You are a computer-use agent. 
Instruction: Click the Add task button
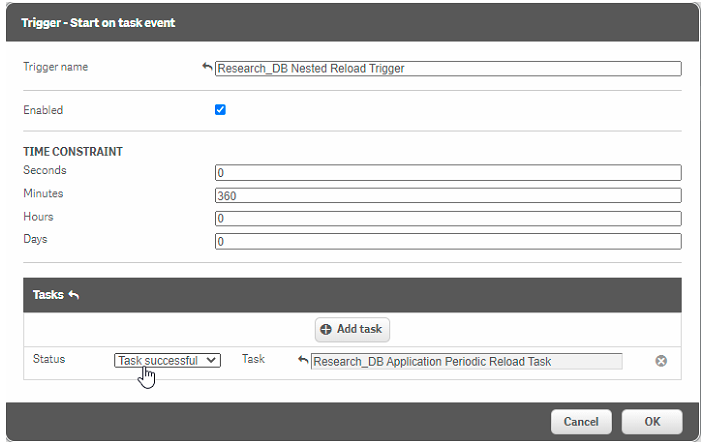click(x=352, y=329)
